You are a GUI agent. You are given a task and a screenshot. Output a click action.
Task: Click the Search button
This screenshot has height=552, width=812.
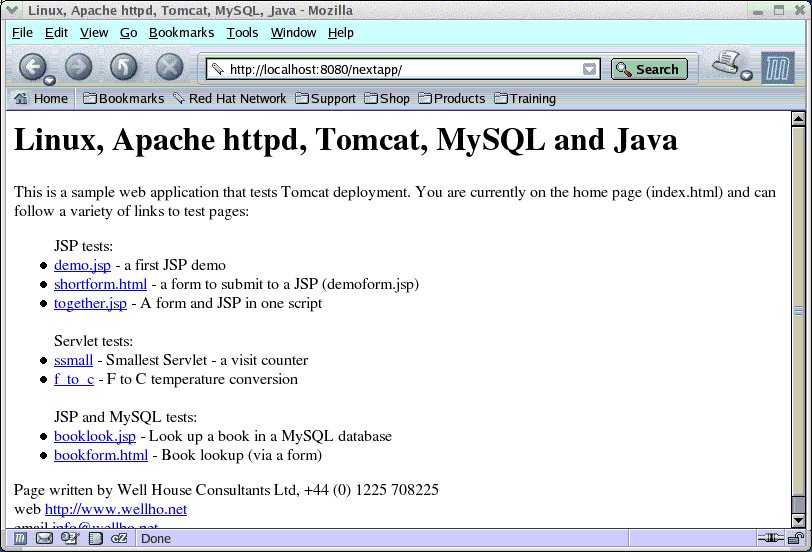tap(649, 69)
